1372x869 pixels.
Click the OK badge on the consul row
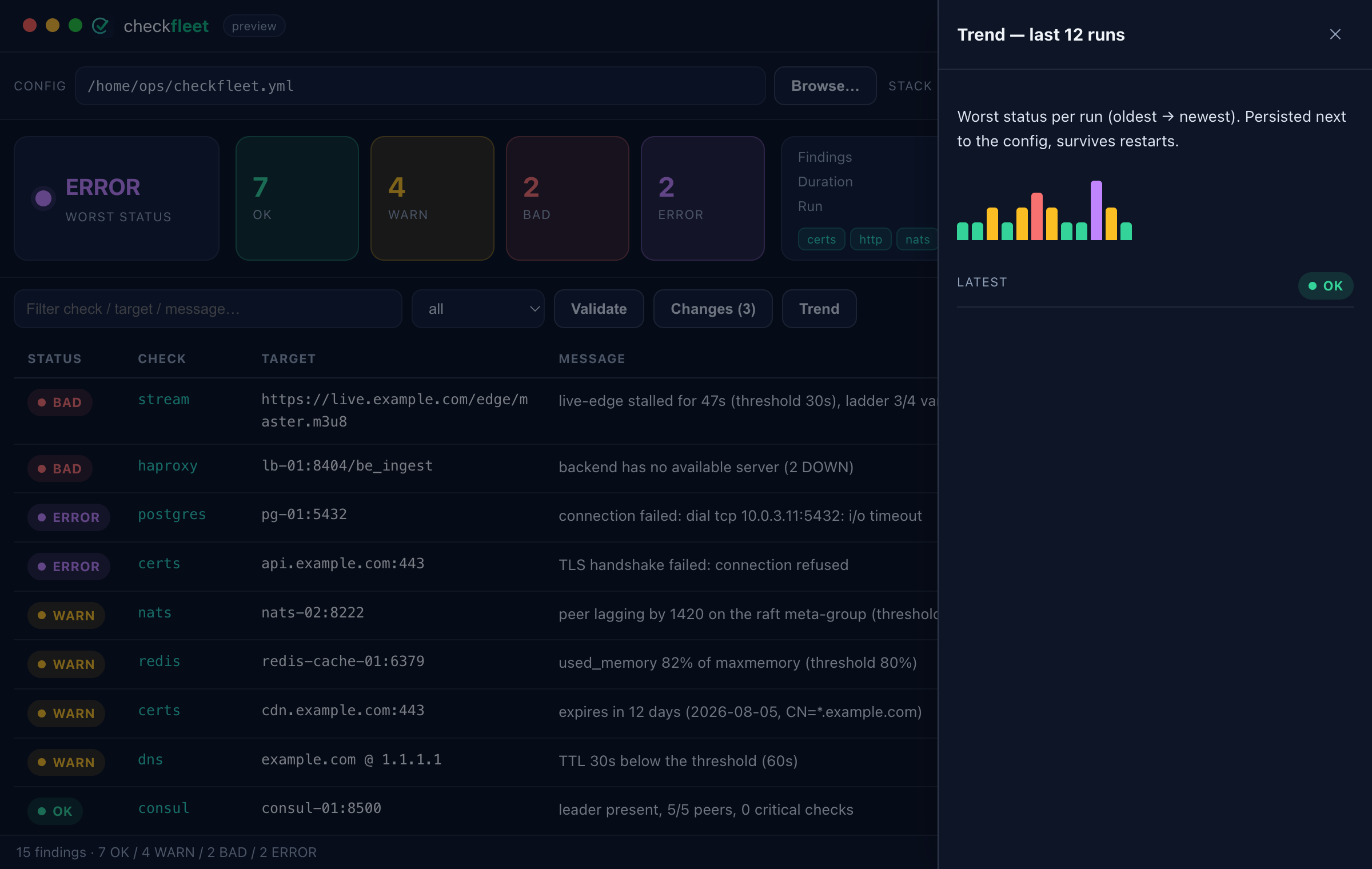(x=55, y=811)
